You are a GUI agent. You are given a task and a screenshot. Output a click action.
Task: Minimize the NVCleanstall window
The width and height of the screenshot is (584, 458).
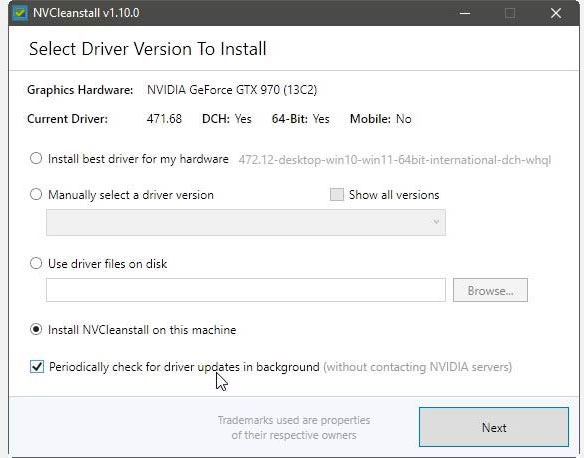point(464,13)
